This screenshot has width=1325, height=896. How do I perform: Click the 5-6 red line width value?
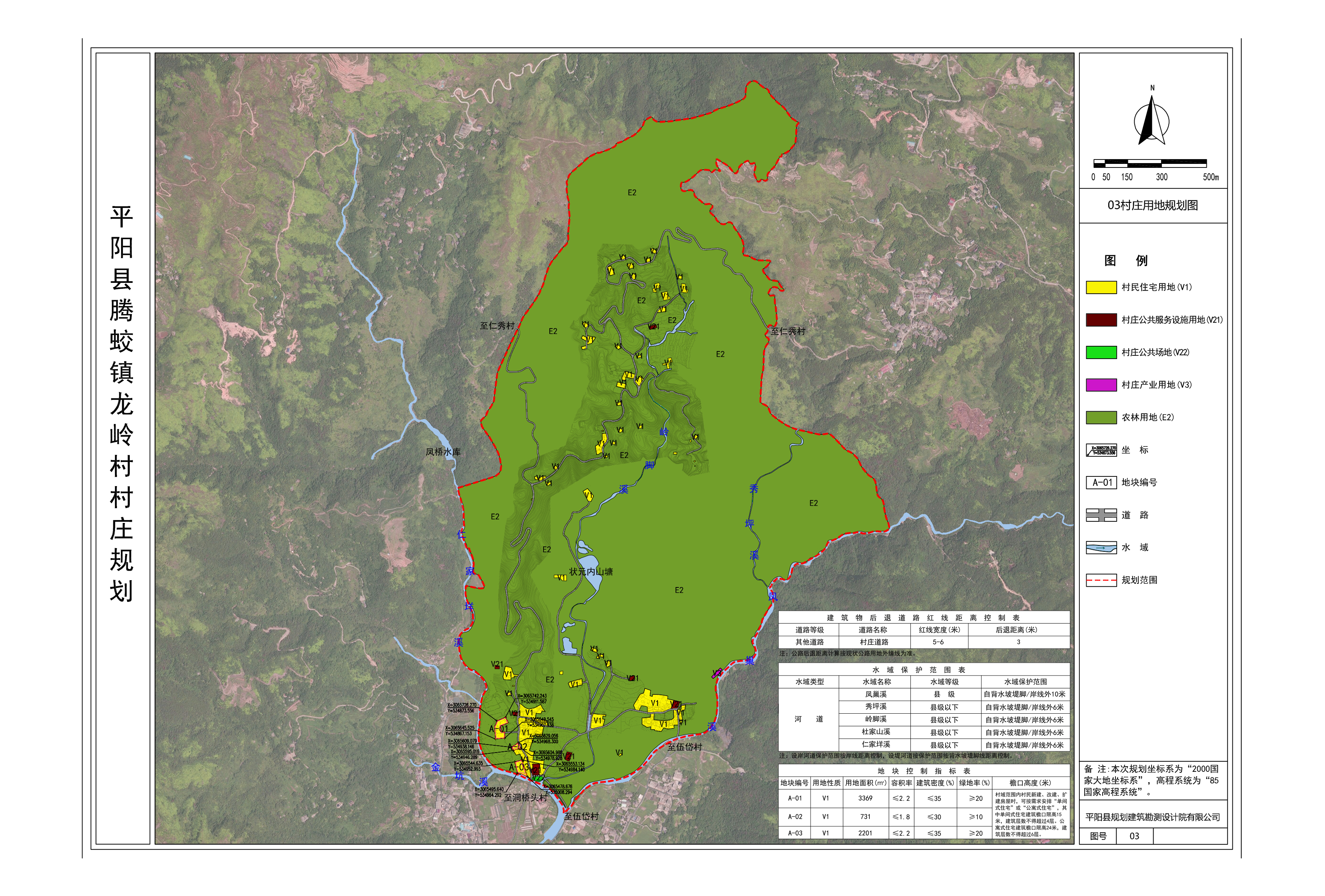[x=938, y=642]
